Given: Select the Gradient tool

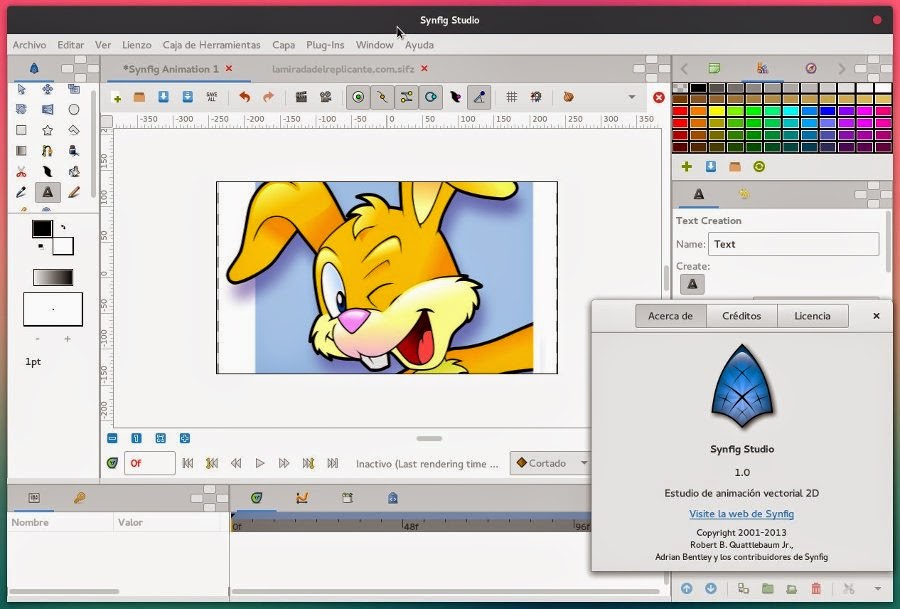Looking at the screenshot, I should (x=21, y=151).
